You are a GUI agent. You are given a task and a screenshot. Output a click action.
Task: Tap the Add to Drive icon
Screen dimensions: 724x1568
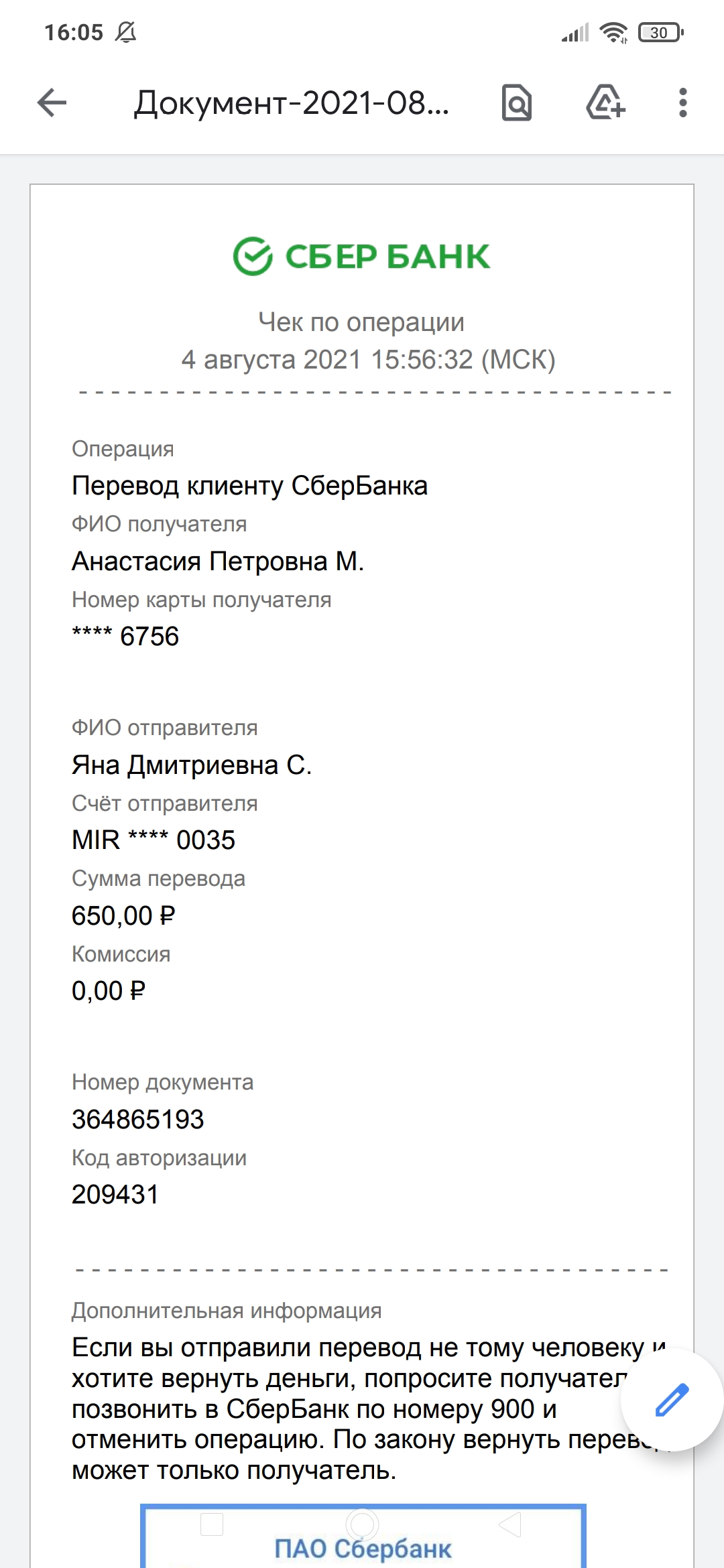click(605, 103)
